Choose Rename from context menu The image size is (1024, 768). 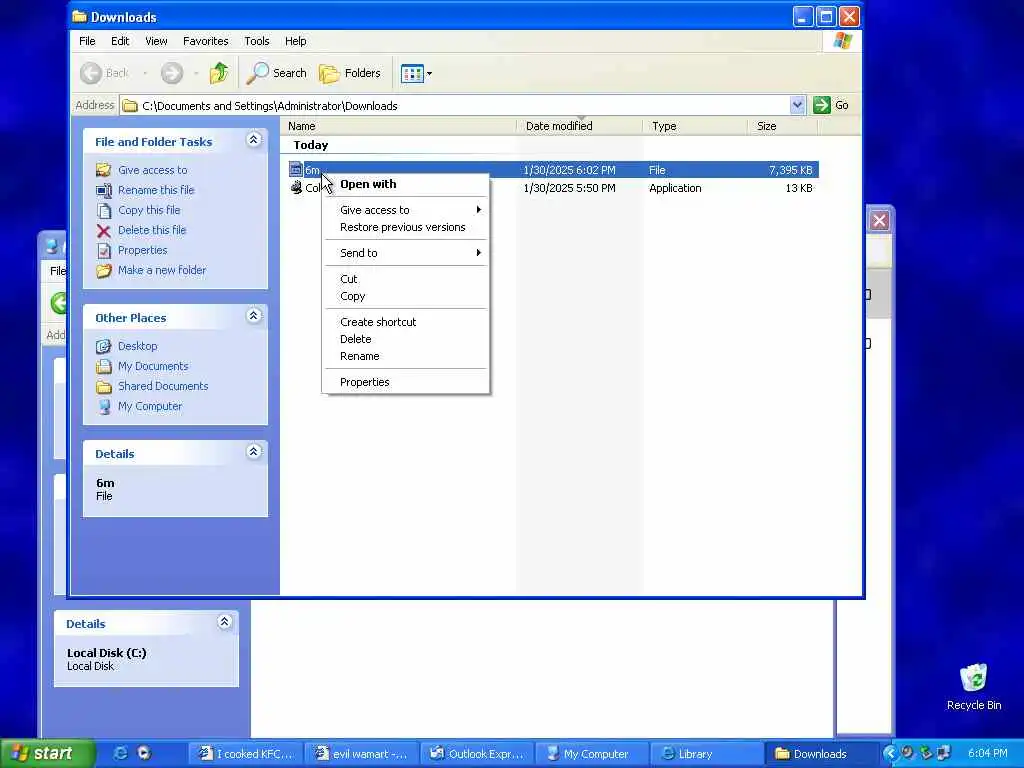pyautogui.click(x=406, y=356)
